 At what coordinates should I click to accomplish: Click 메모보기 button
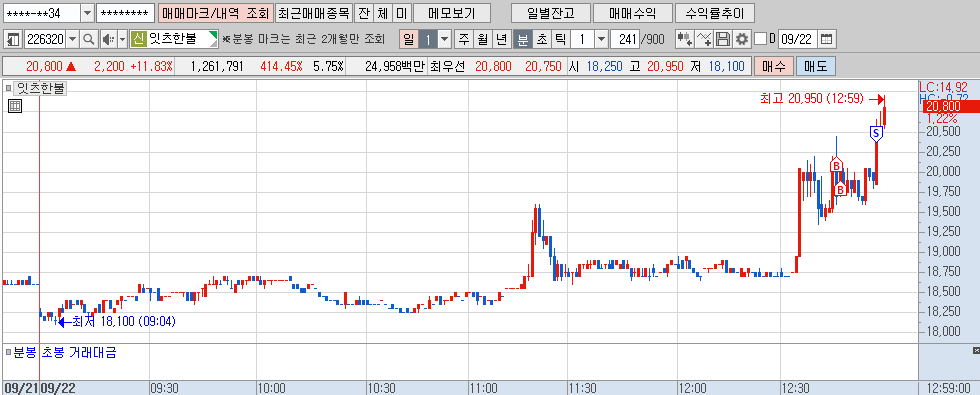pos(452,13)
